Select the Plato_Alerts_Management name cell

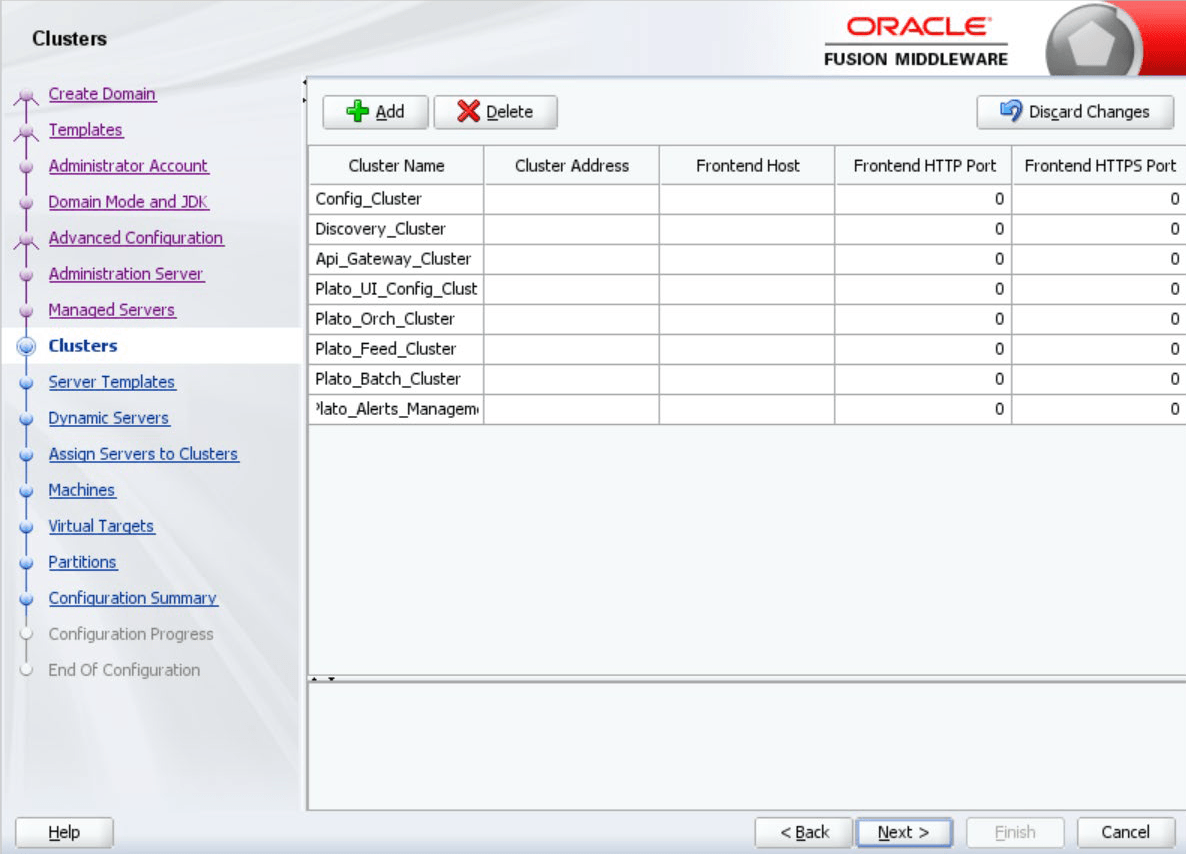click(396, 409)
